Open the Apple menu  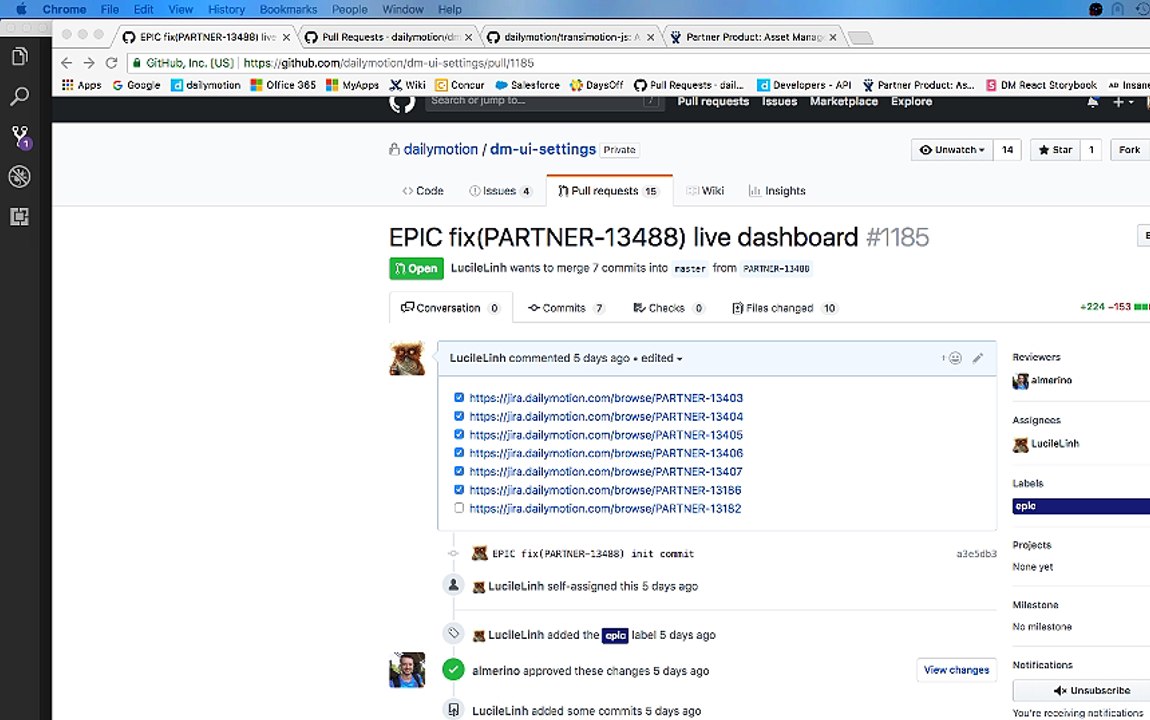click(x=21, y=10)
